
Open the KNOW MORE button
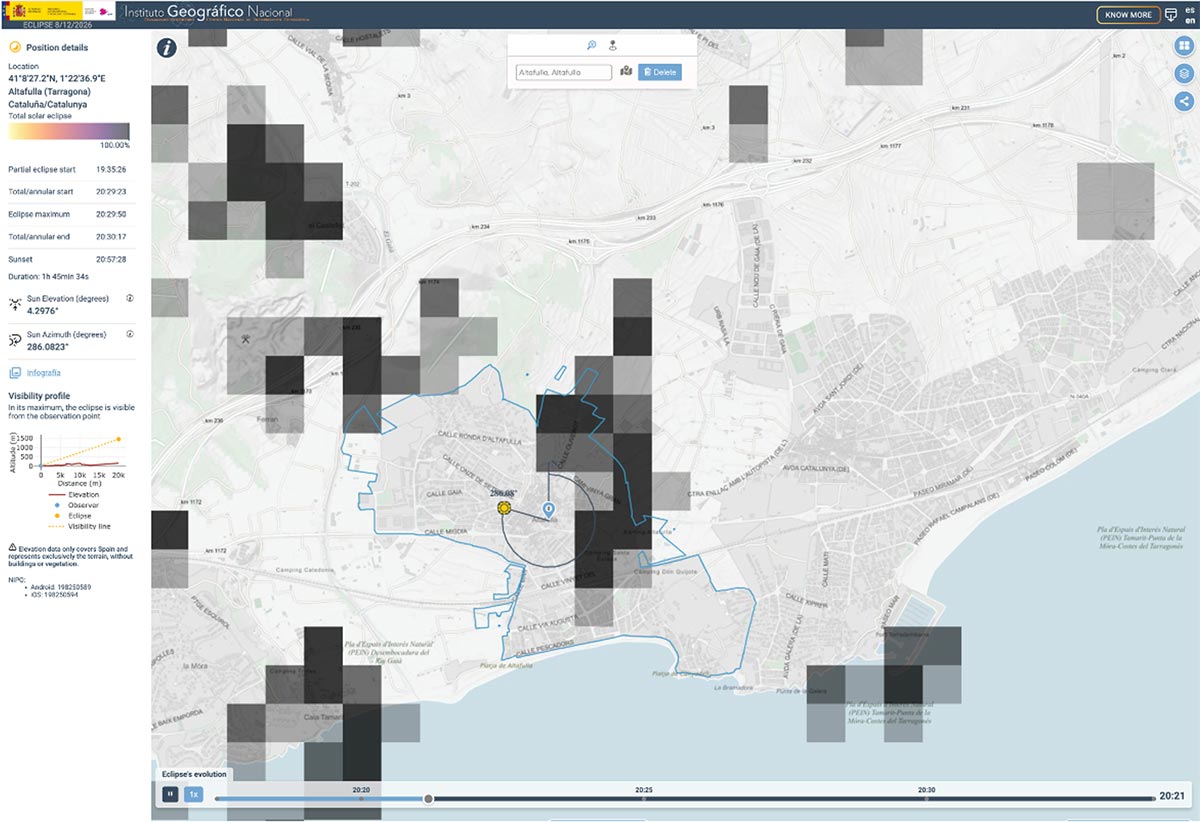[x=1128, y=15]
